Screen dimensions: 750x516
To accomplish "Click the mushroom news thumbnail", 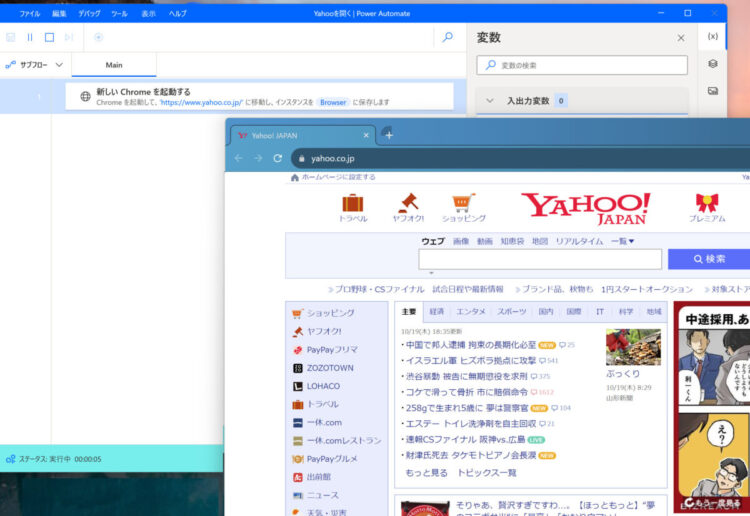I will pos(633,347).
